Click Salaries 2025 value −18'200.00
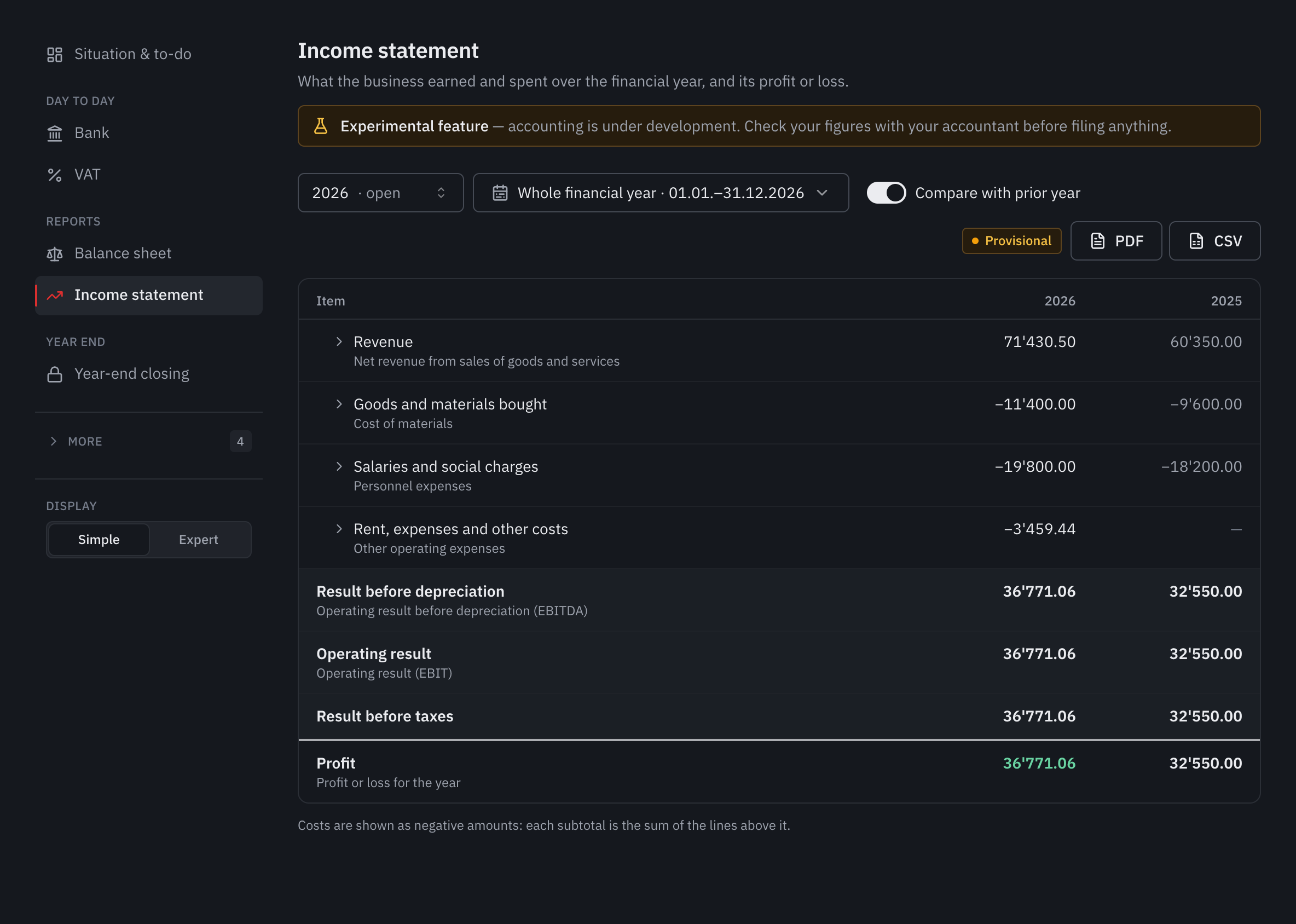Screen dimensions: 1296x924 1201,467
